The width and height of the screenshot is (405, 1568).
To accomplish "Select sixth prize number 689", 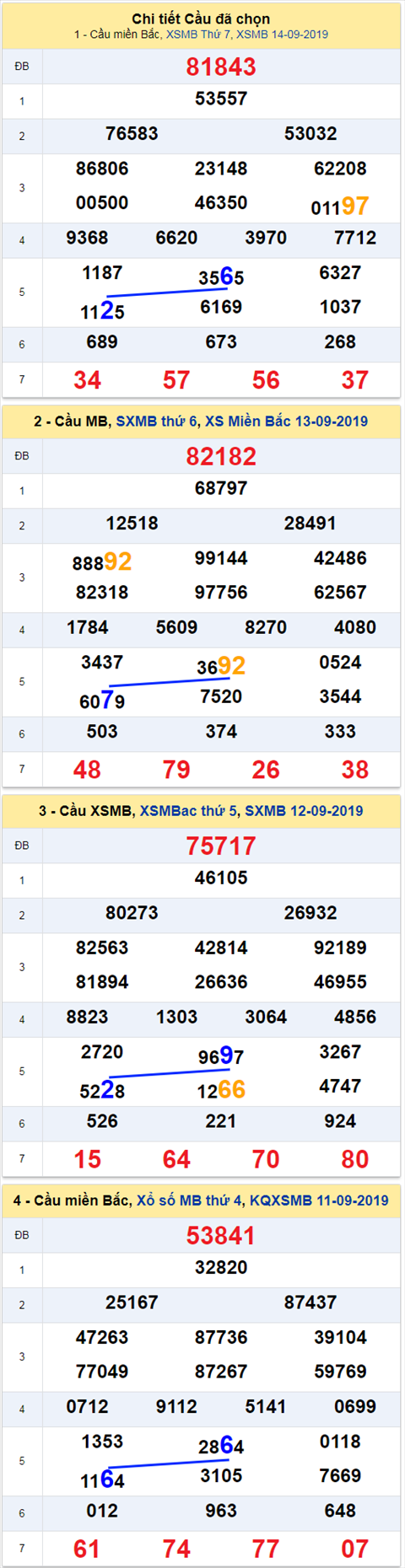I will coord(102,342).
